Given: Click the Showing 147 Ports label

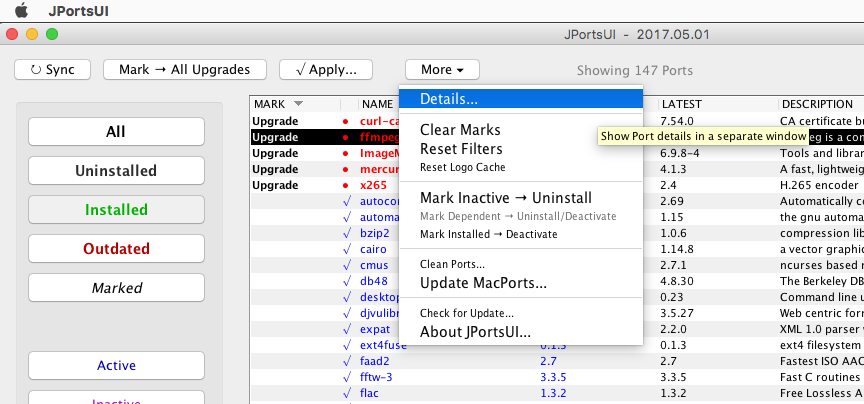Looking at the screenshot, I should click(x=635, y=71).
